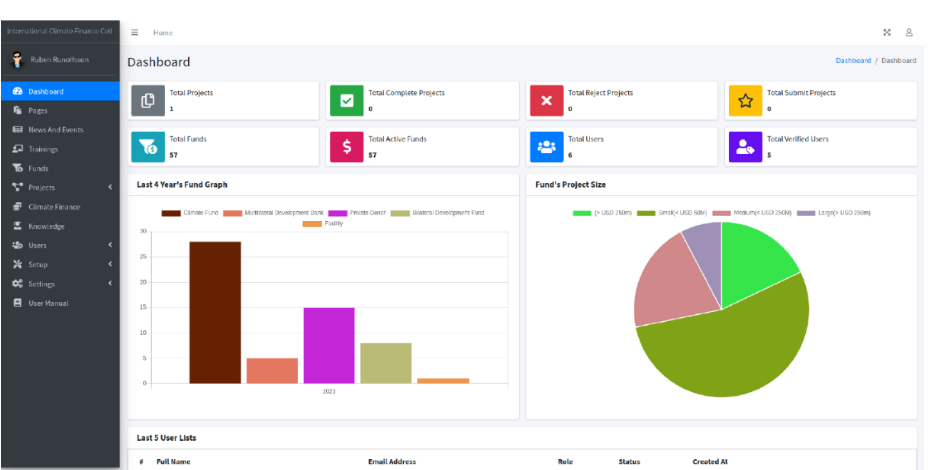Open Funds menu item
934x470 pixels.
coord(60,168)
